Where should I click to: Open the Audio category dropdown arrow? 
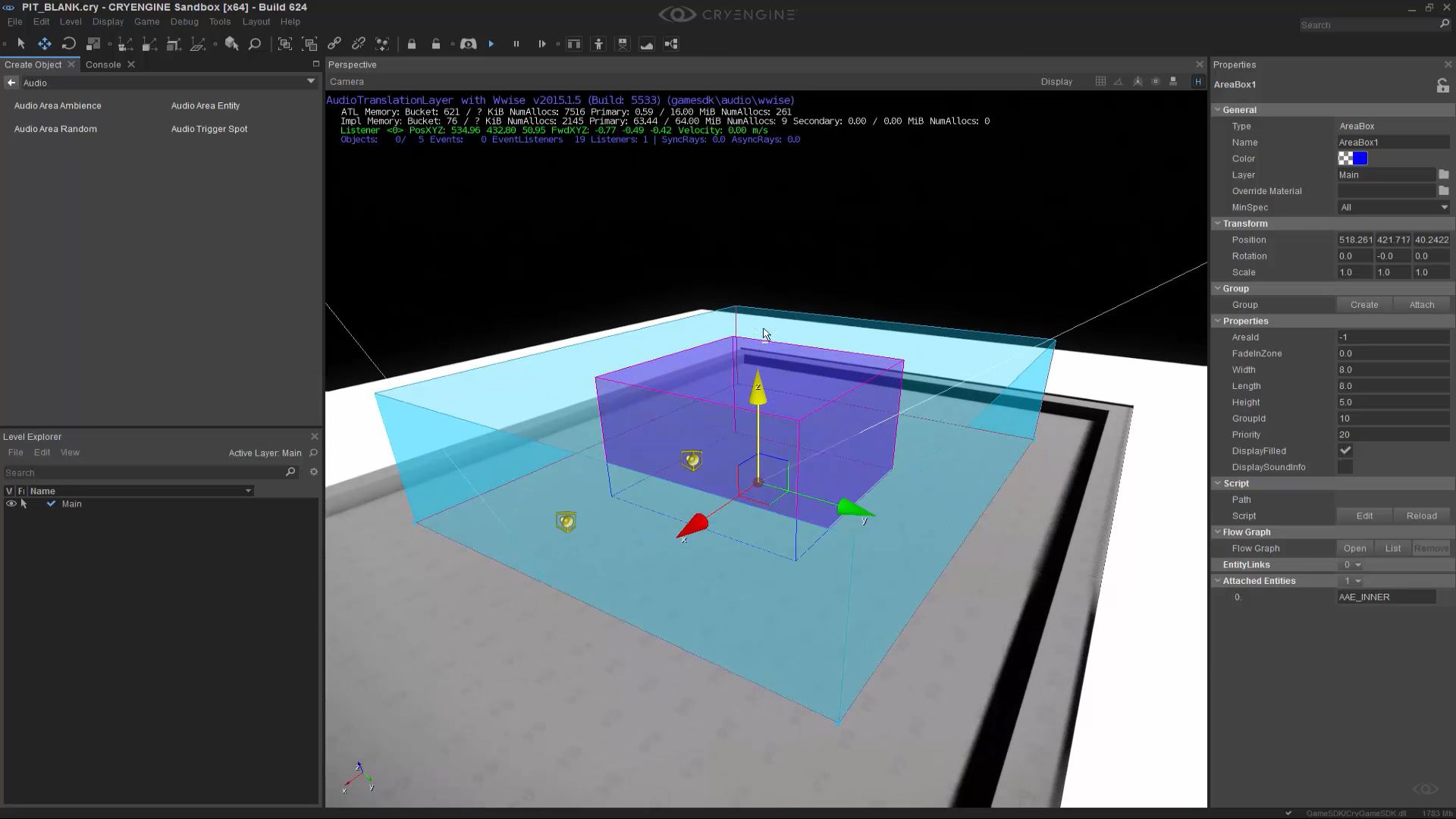point(311,82)
